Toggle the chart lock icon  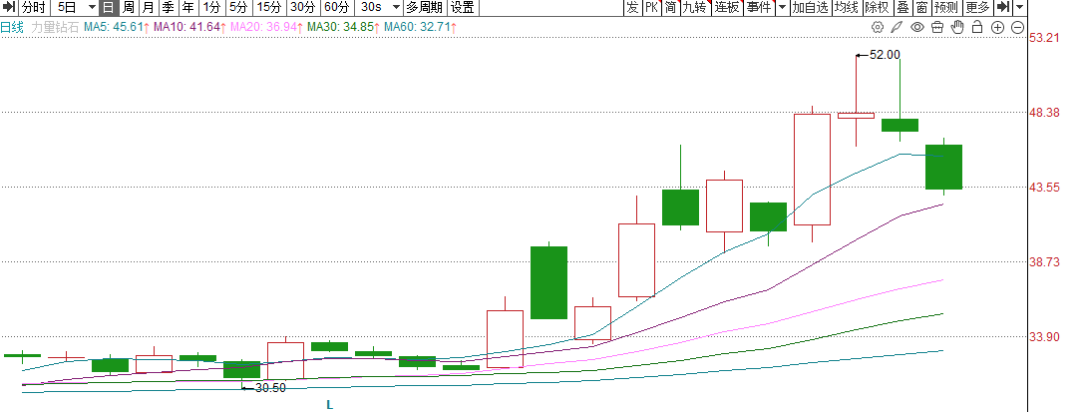977,27
